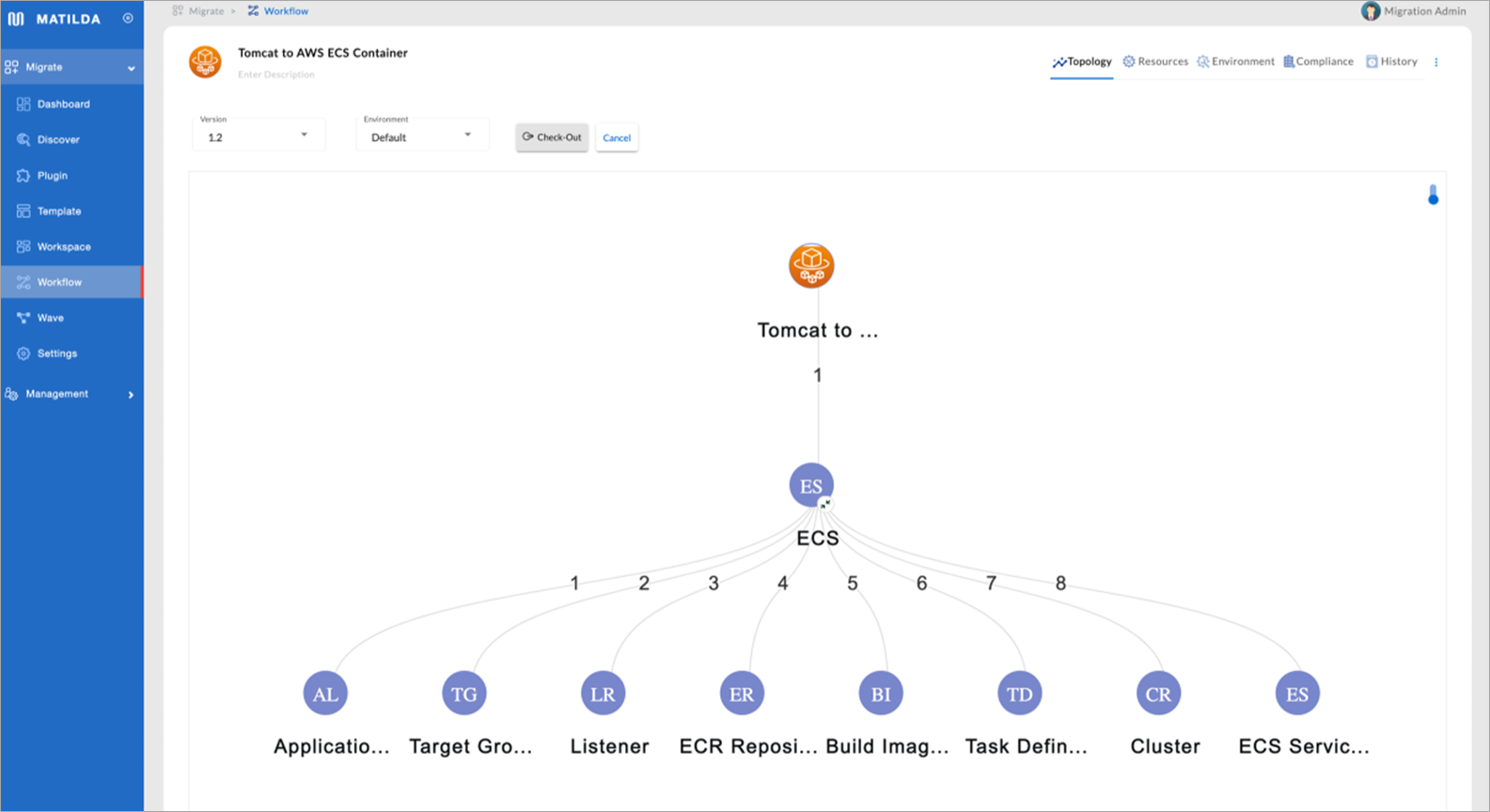Image resolution: width=1490 pixels, height=812 pixels.
Task: Click the Migration Admin user avatar
Action: [1371, 11]
